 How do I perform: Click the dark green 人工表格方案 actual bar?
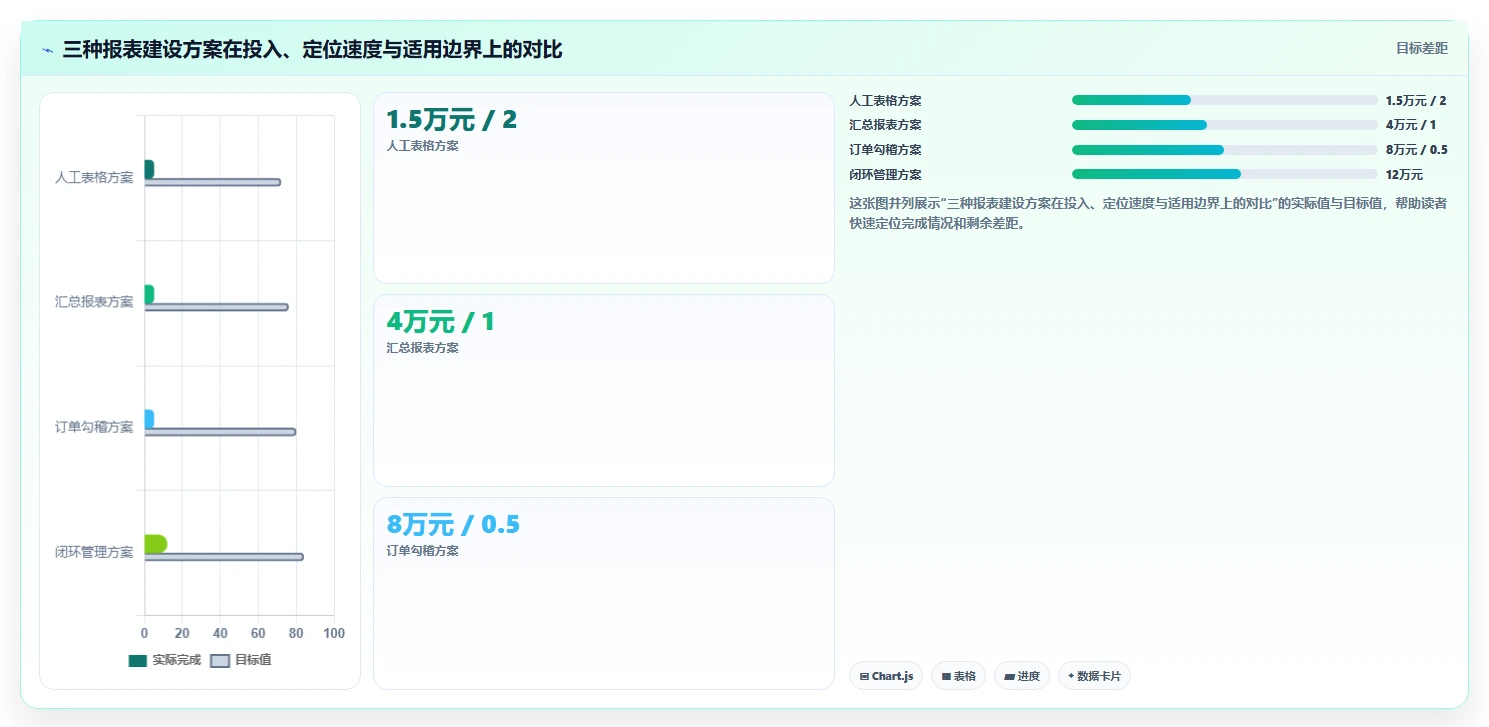pos(149,169)
